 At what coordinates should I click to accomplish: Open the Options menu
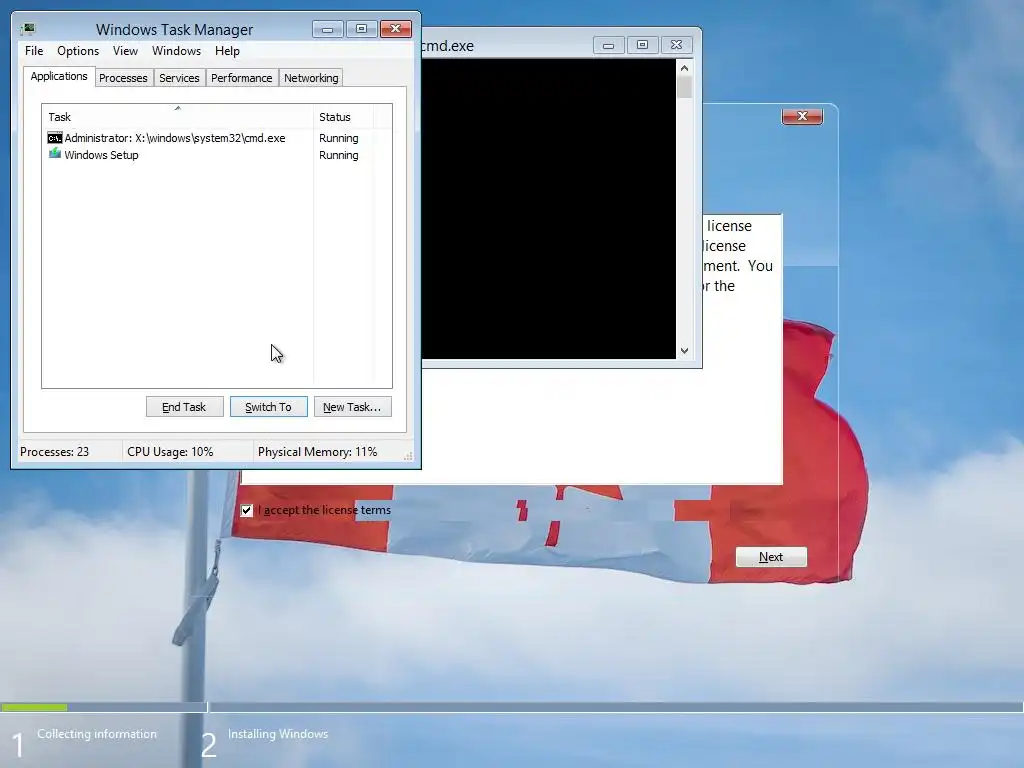click(x=78, y=51)
